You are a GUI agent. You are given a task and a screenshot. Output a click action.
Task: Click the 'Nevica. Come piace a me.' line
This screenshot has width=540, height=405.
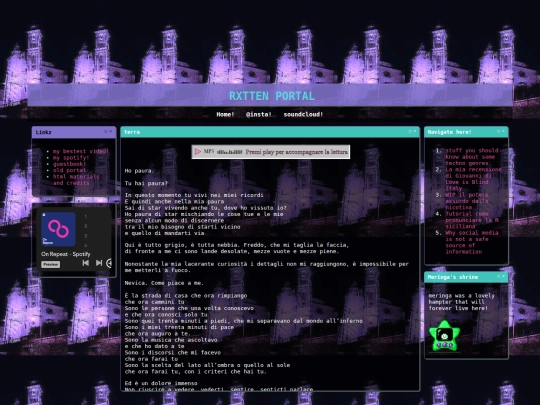pyautogui.click(x=164, y=283)
